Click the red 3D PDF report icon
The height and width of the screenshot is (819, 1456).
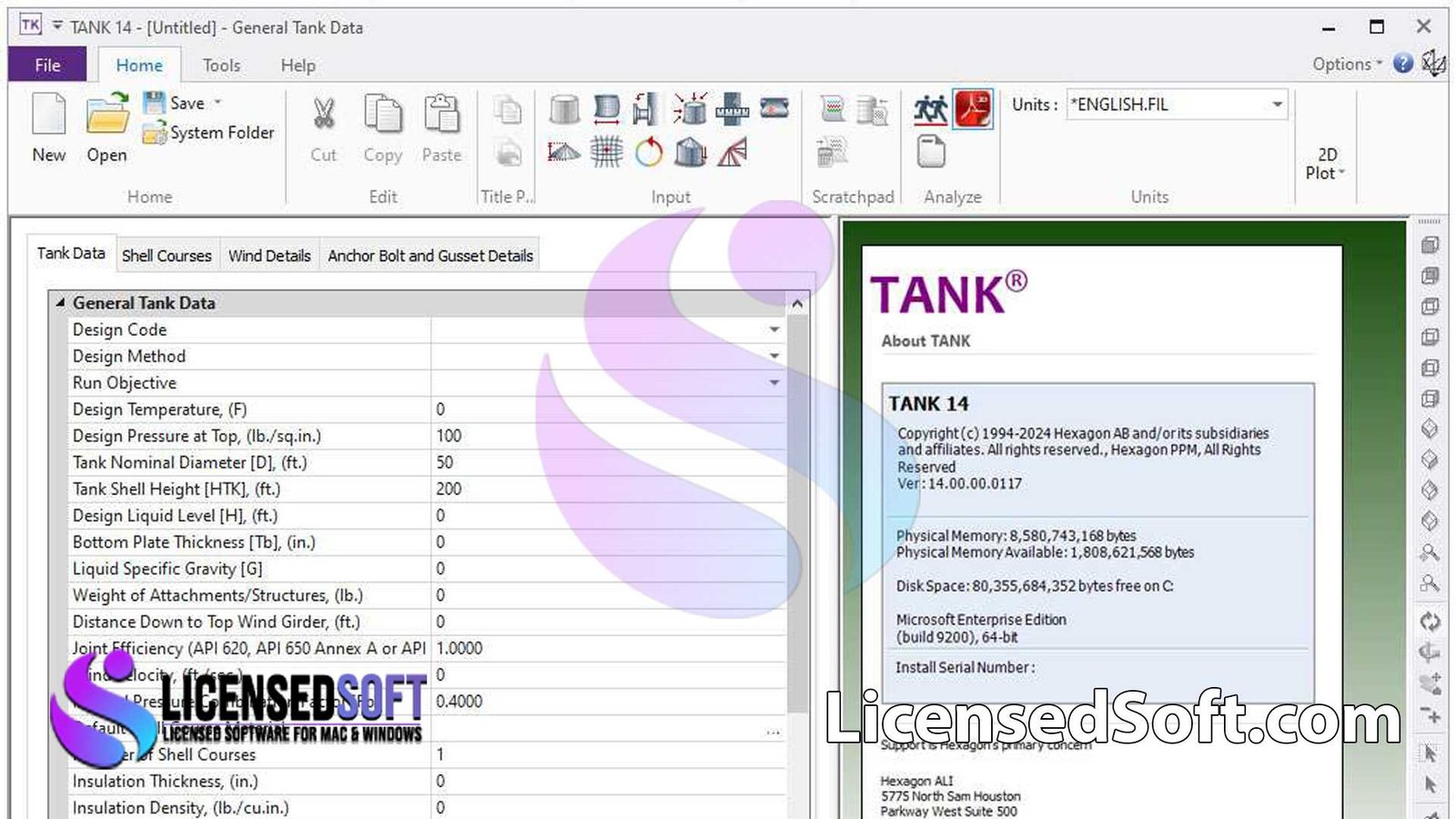(973, 110)
